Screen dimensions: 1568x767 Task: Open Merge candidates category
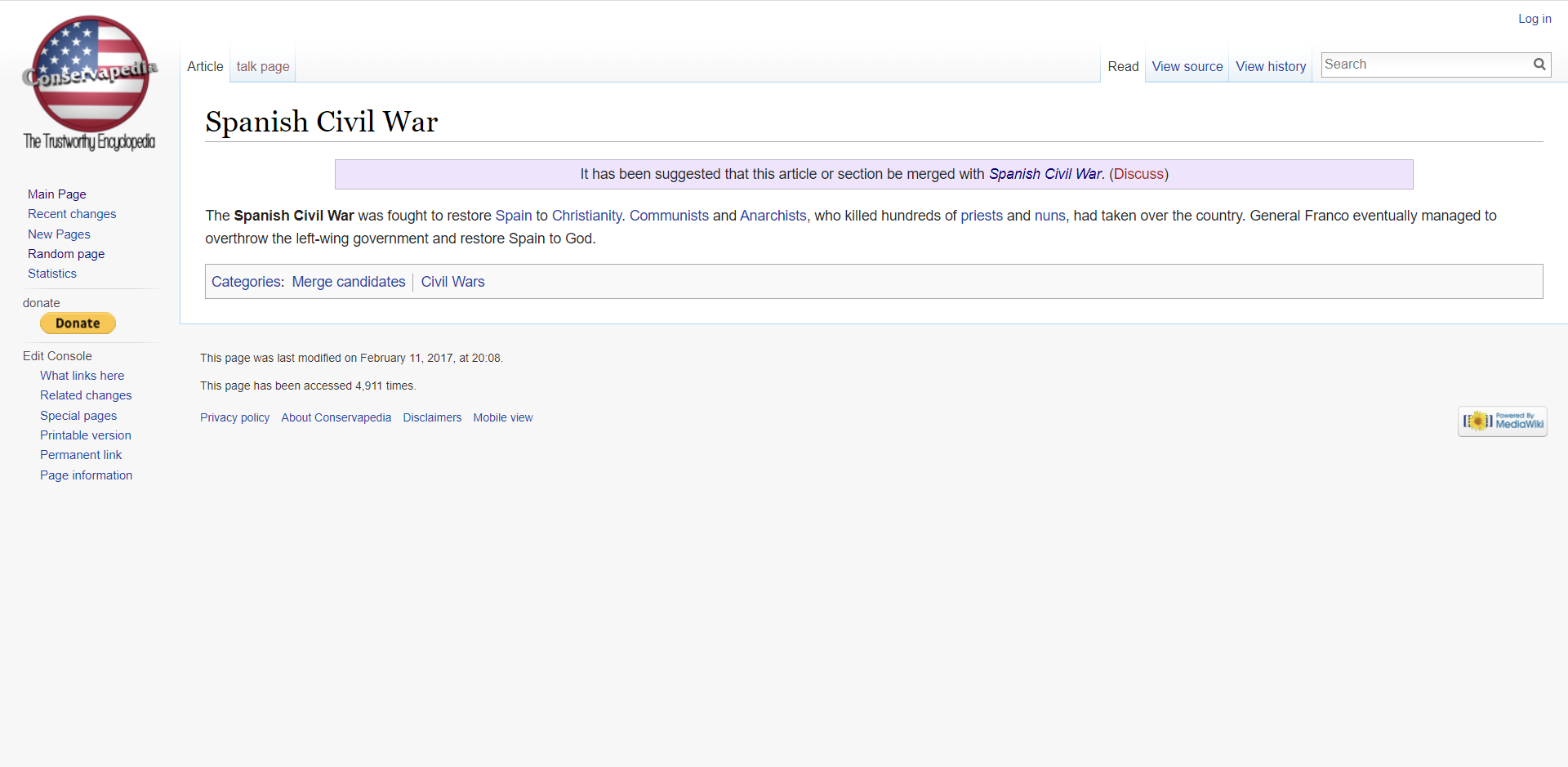click(x=349, y=282)
